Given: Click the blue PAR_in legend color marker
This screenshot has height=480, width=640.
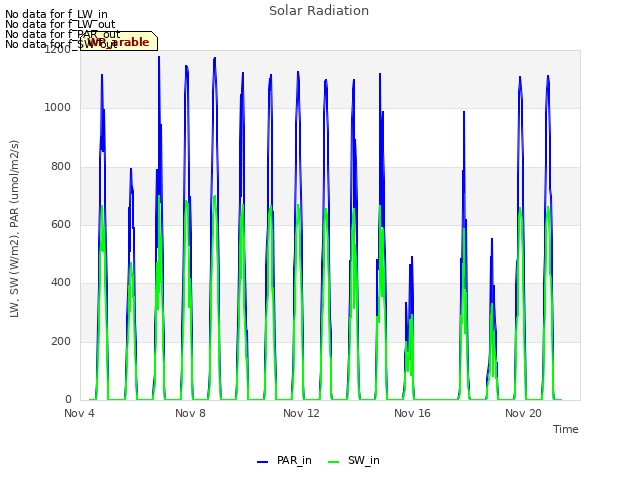Looking at the screenshot, I should point(262,462).
